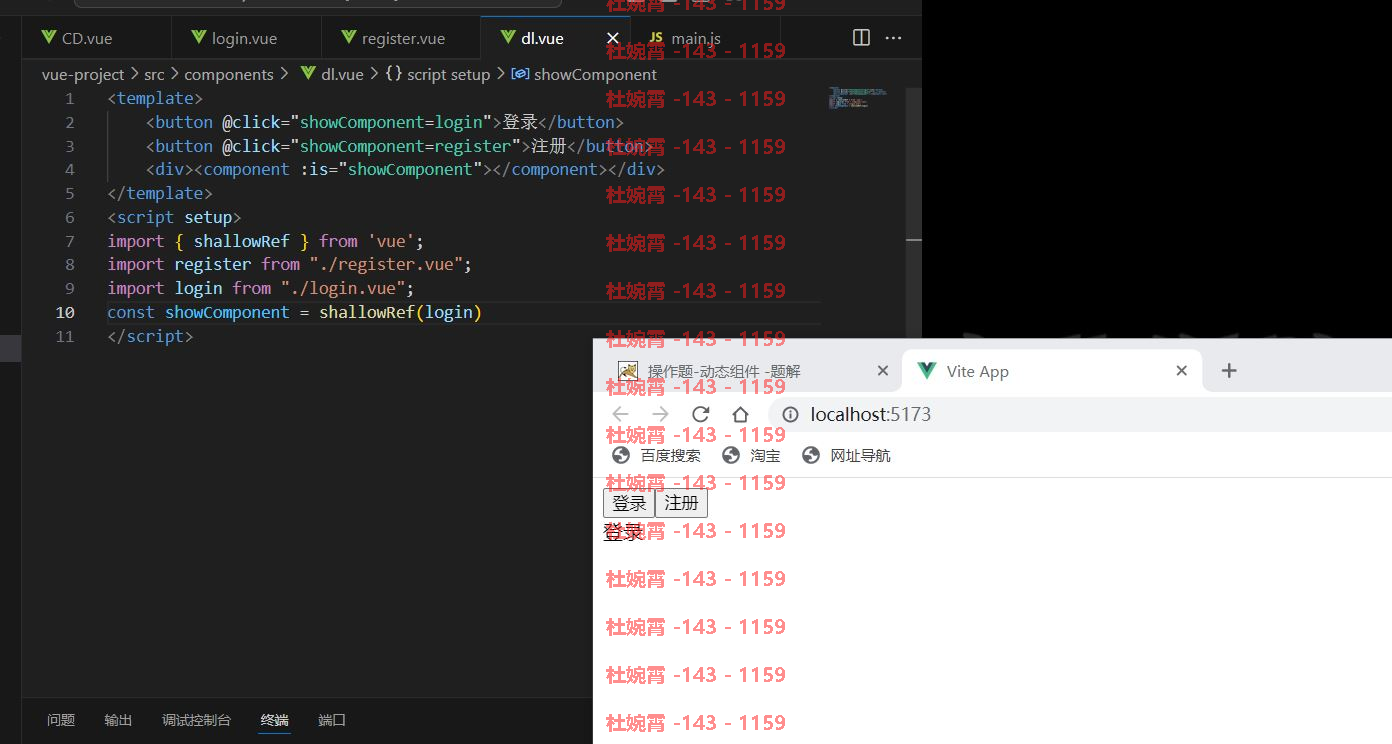This screenshot has height=744, width=1392.
Task: Open the 端口 panel tab
Action: (332, 720)
